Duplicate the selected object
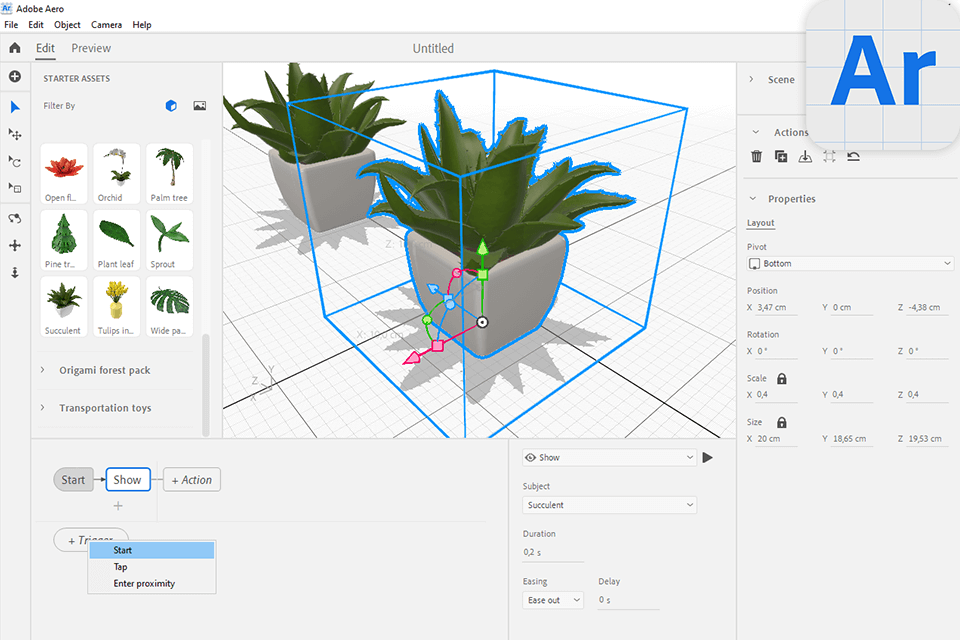 [781, 156]
